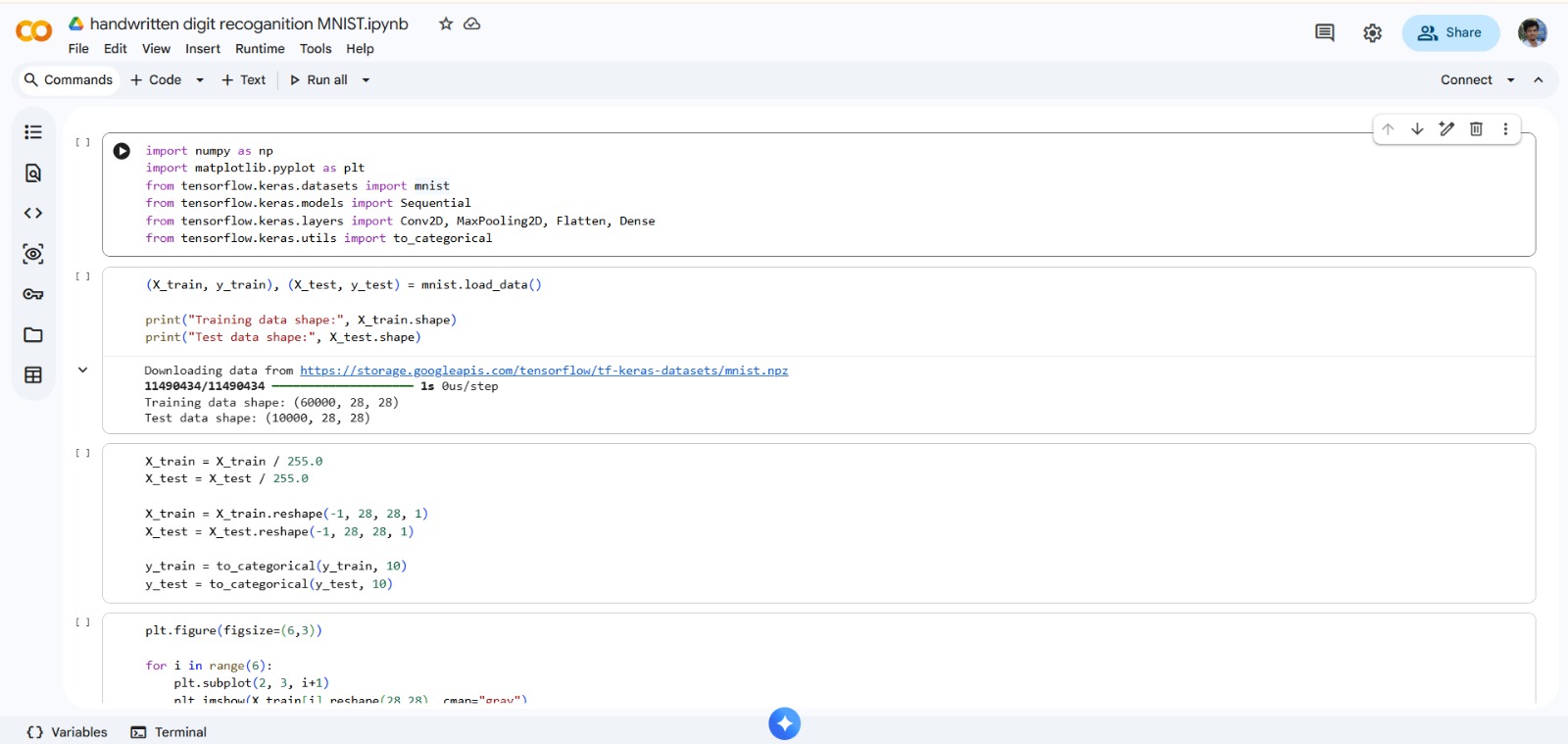The image size is (1568, 744).
Task: Click the Share button
Action: [x=1450, y=33]
